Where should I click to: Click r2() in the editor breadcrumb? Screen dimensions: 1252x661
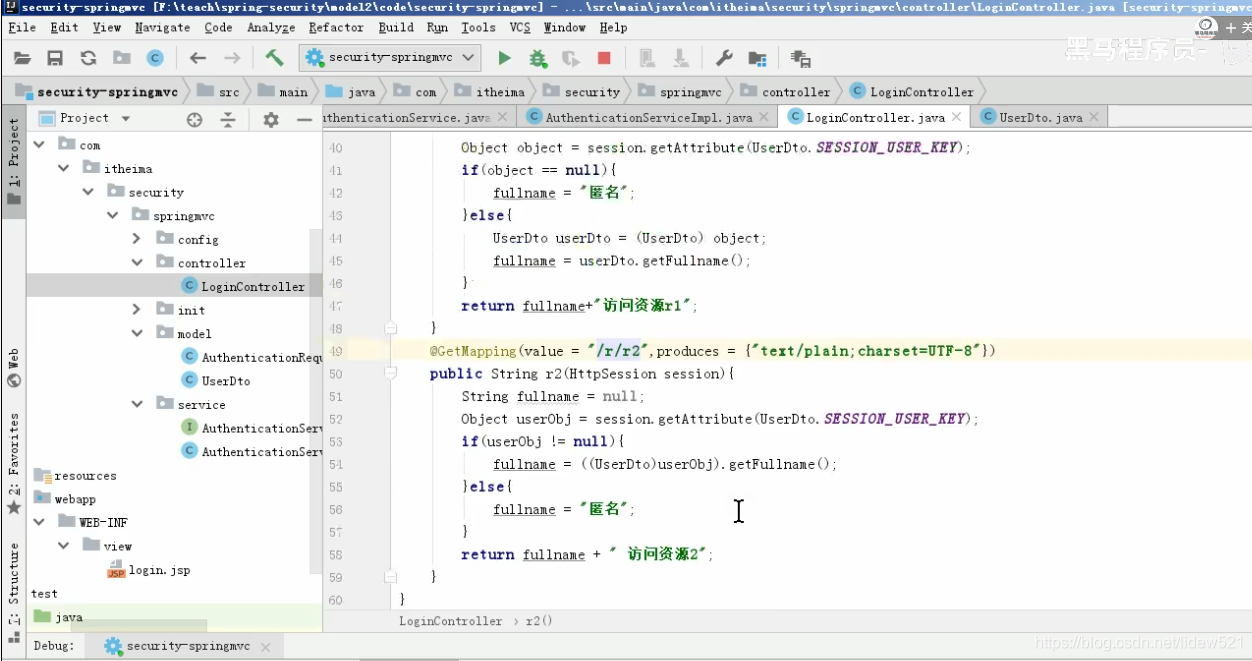(539, 621)
